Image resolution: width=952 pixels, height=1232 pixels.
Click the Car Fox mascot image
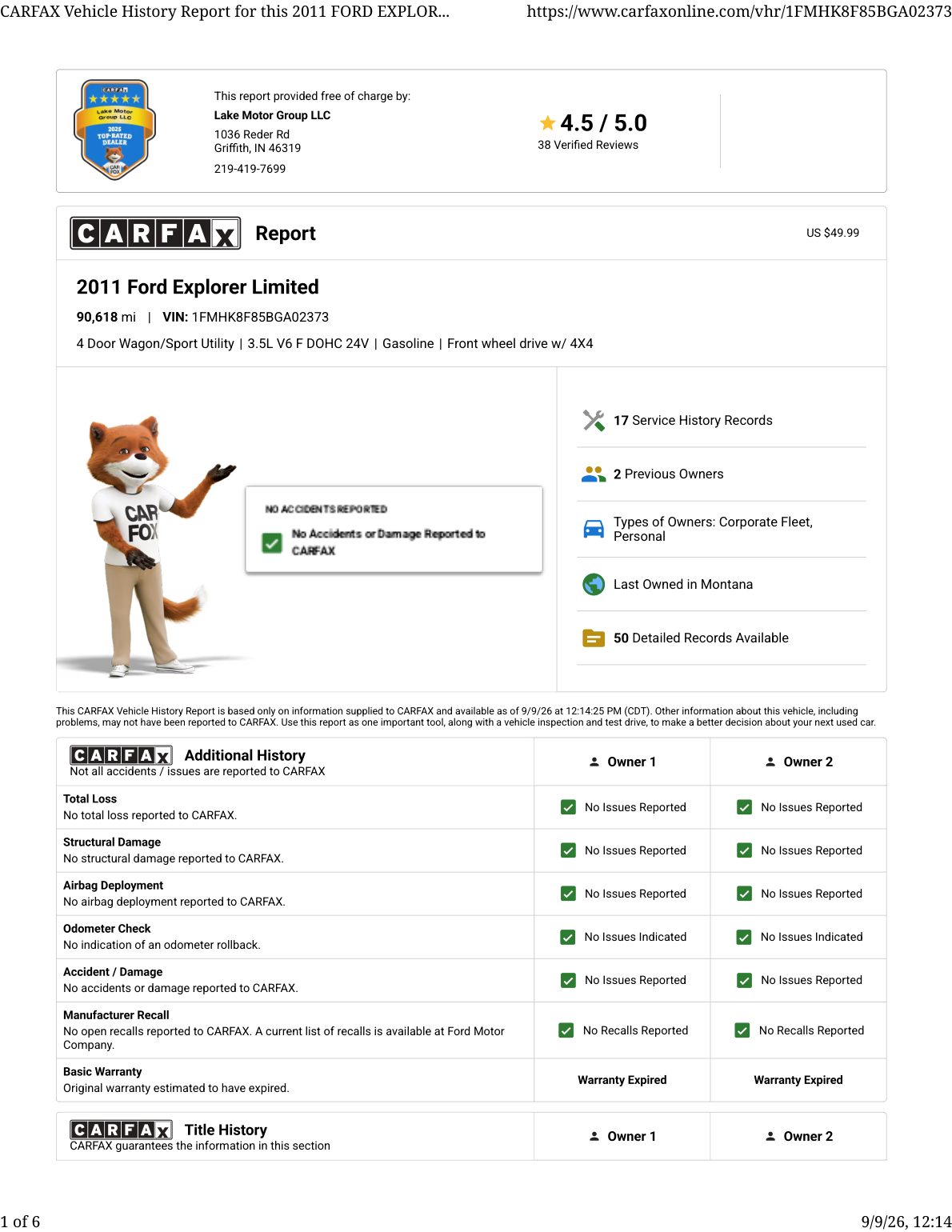[x=152, y=546]
